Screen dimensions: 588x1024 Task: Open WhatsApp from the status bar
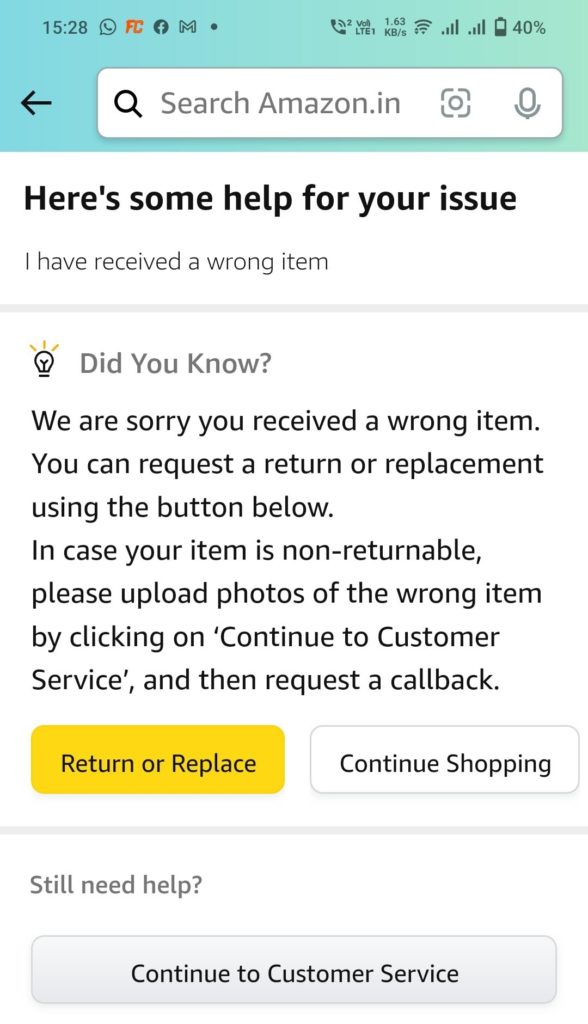pyautogui.click(x=105, y=28)
